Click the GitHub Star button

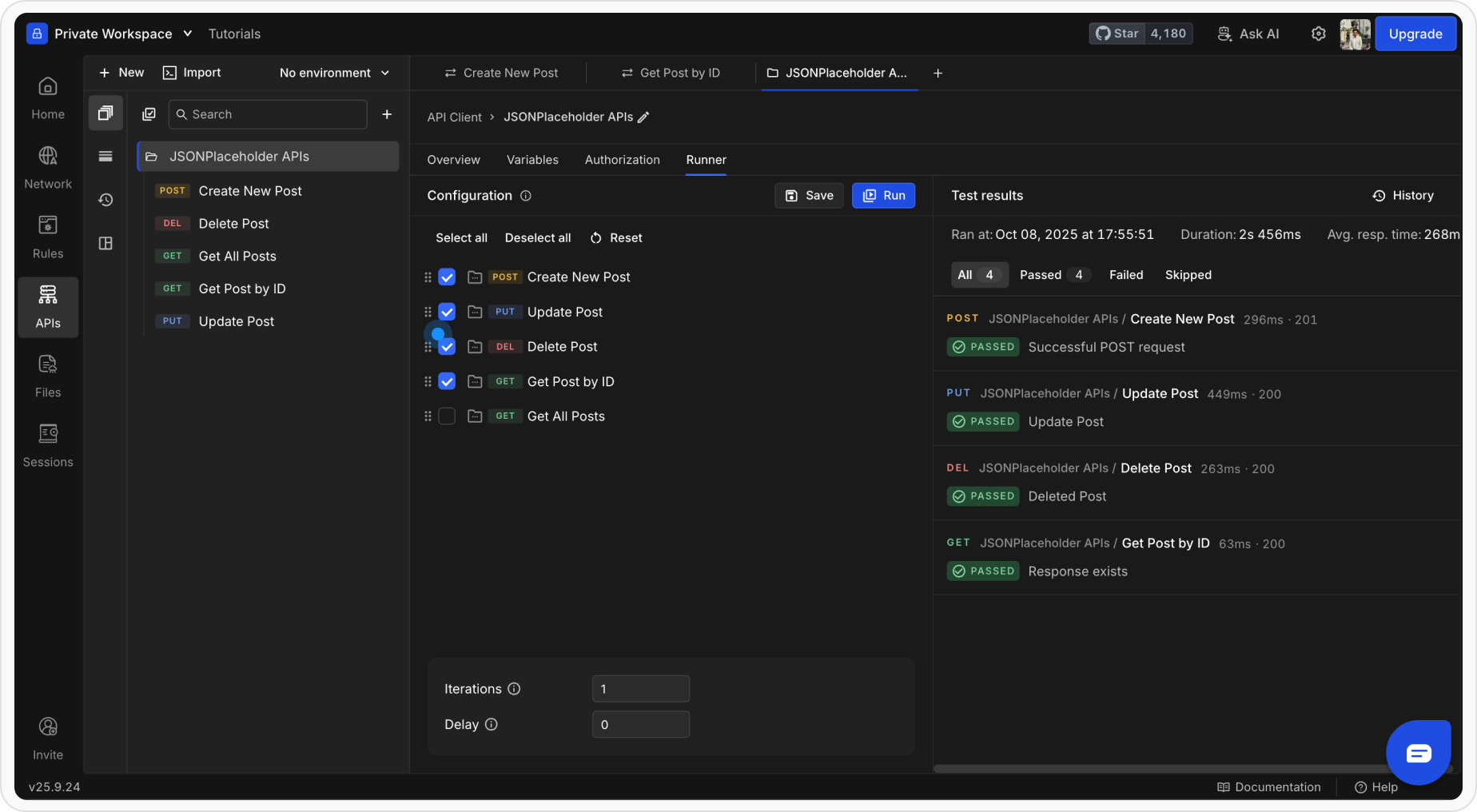pyautogui.click(x=1116, y=34)
